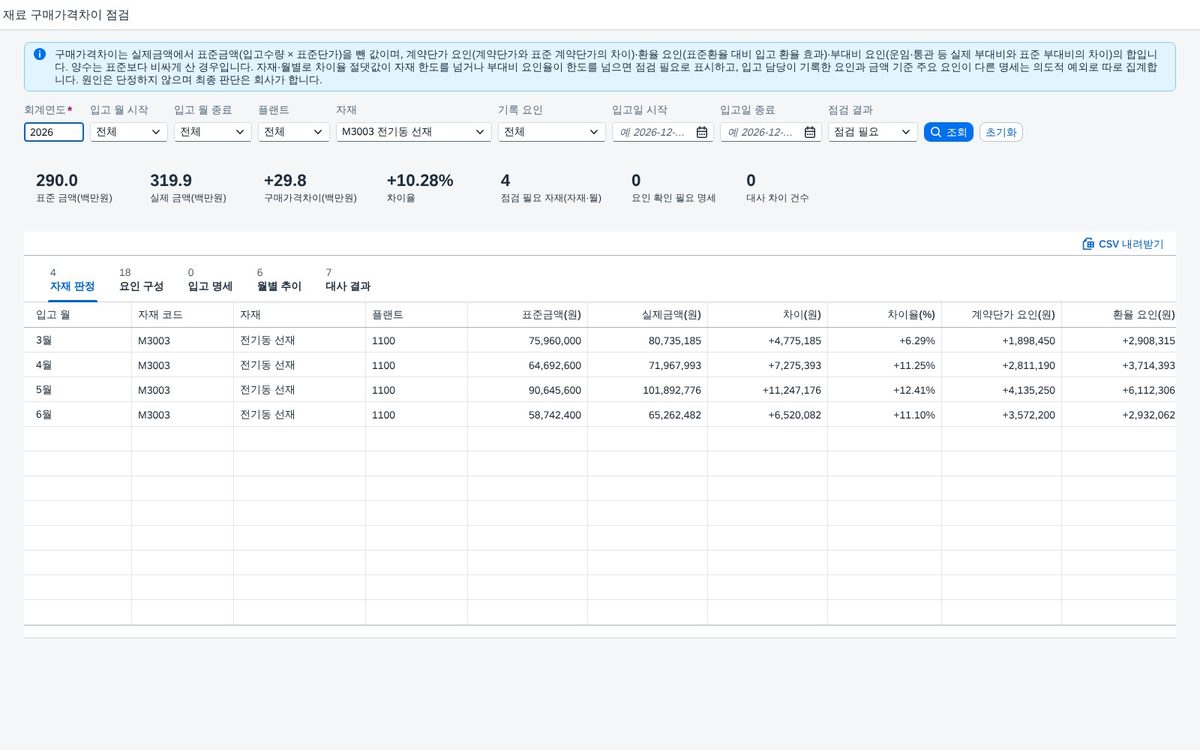
Task: Click the 실제금액(원) column header
Action: tap(648, 315)
